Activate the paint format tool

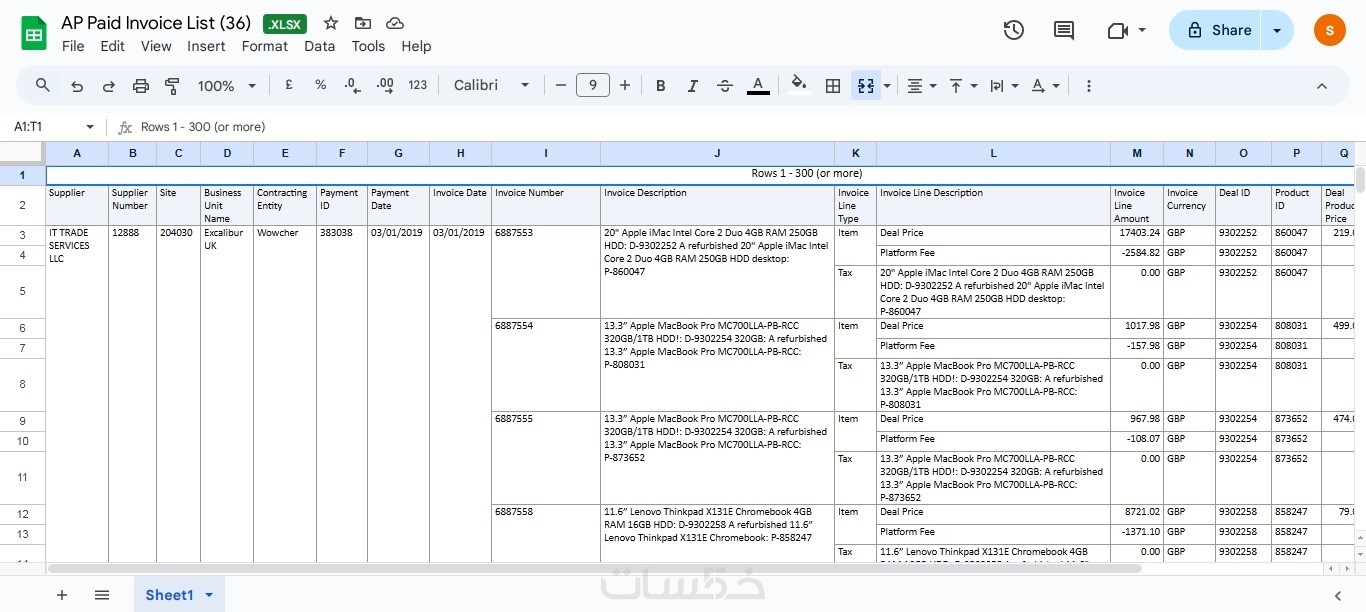click(172, 86)
